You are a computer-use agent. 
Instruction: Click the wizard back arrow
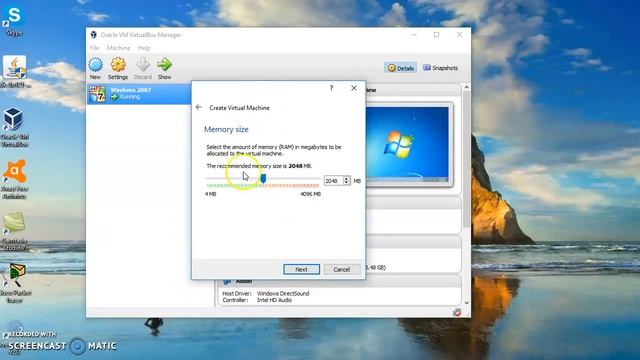click(199, 107)
